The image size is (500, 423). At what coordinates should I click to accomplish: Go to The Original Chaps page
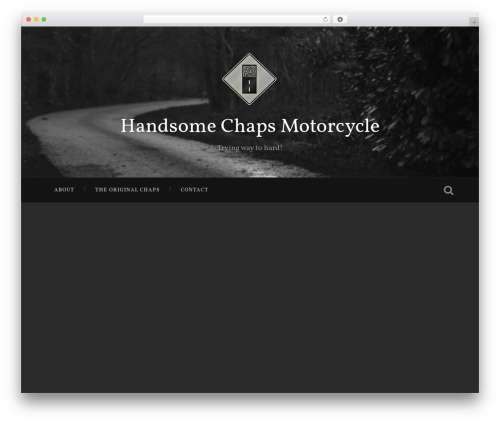pos(127,190)
